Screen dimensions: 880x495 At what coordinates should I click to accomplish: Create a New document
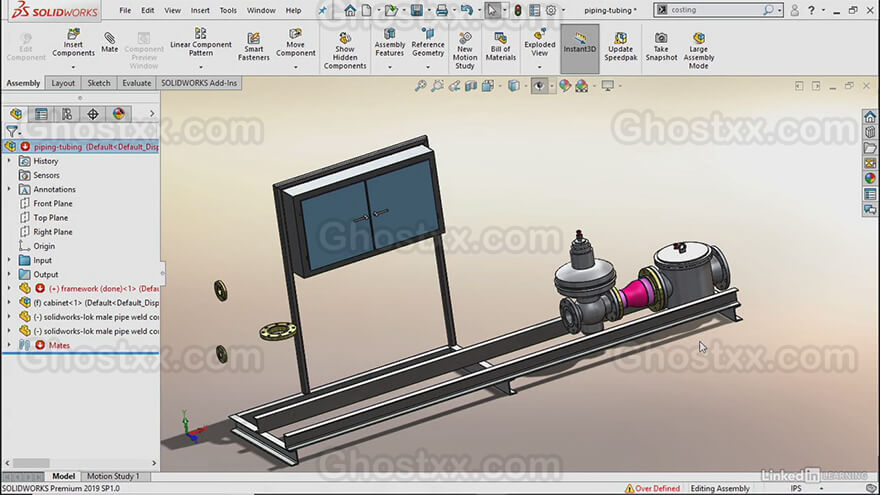pyautogui.click(x=366, y=10)
